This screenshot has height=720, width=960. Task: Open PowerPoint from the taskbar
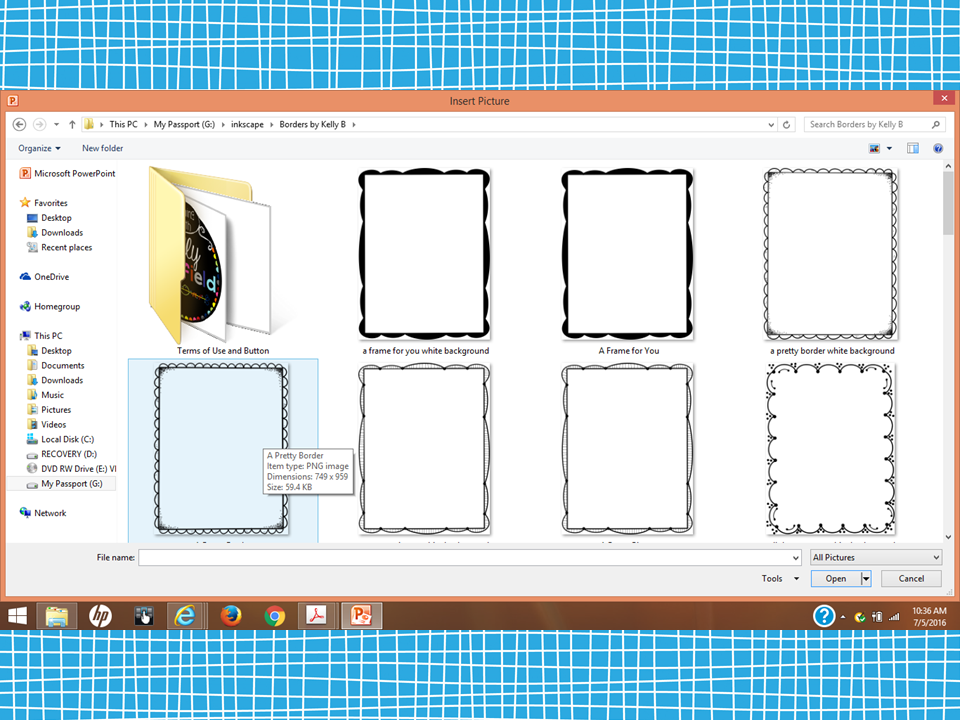(360, 616)
